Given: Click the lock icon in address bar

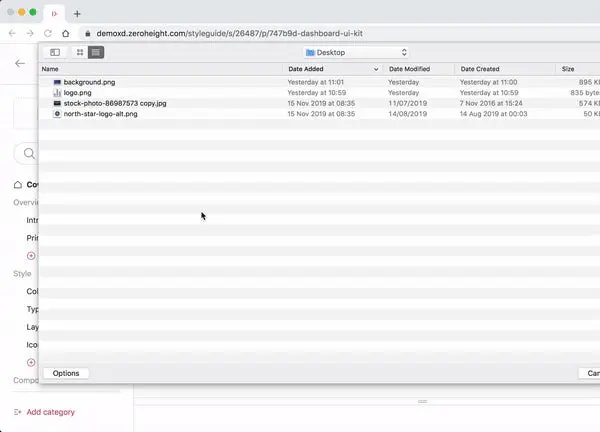Looking at the screenshot, I should pyautogui.click(x=88, y=34).
